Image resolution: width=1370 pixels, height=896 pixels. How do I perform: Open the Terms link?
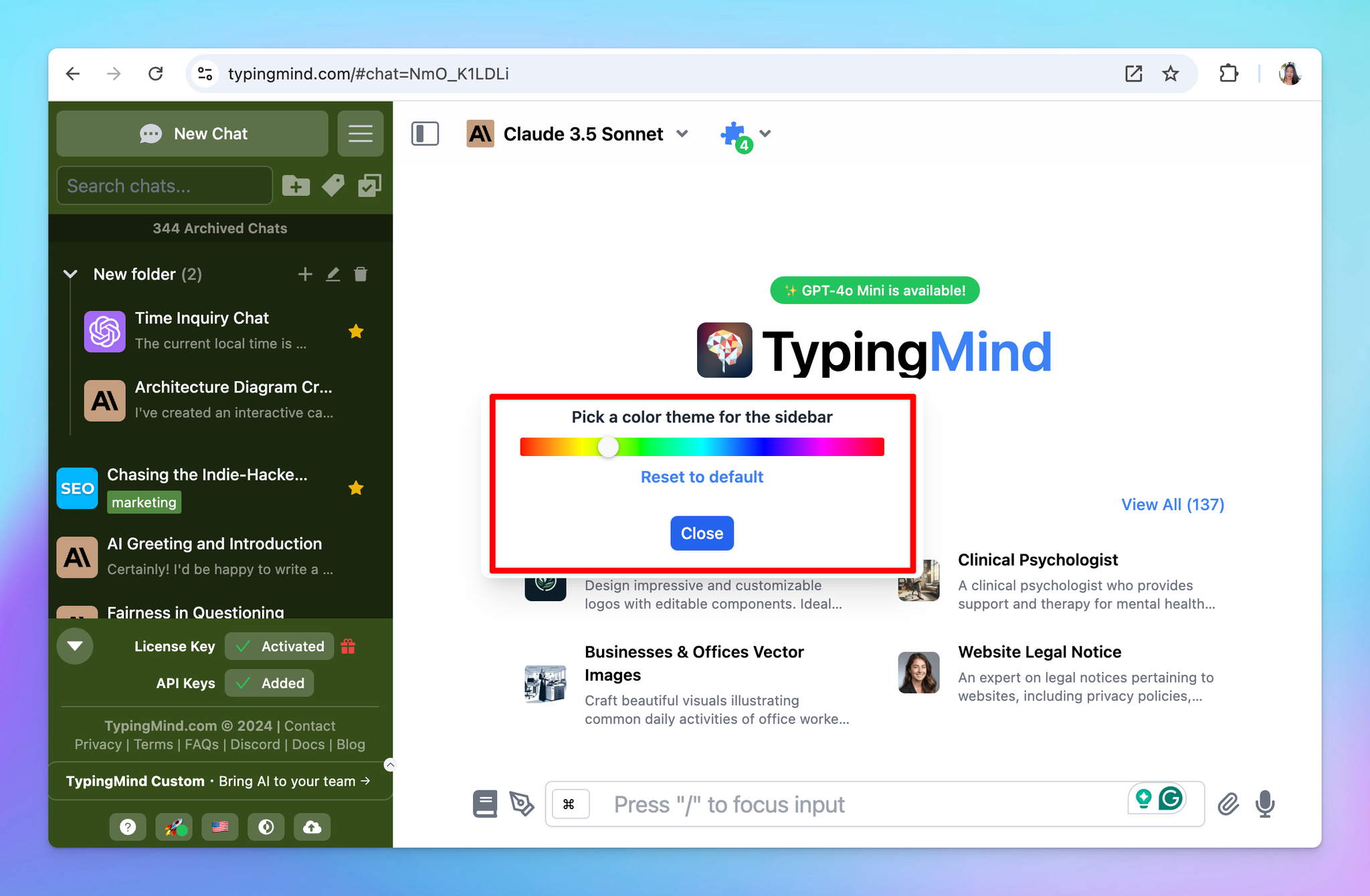pos(153,744)
